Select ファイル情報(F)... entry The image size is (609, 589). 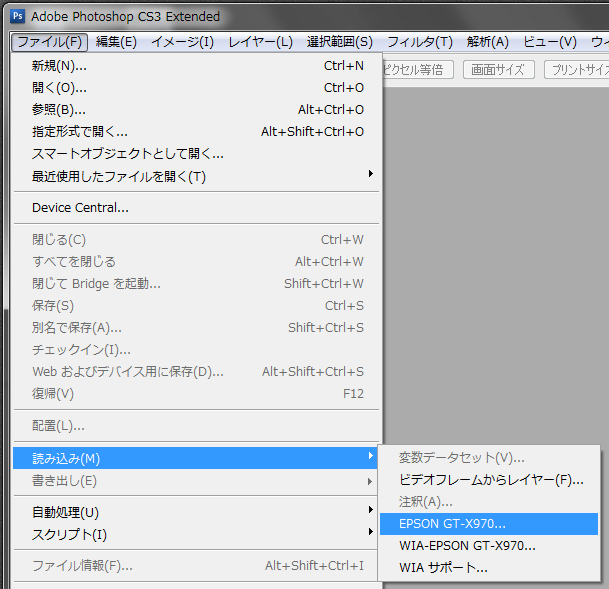point(196,566)
